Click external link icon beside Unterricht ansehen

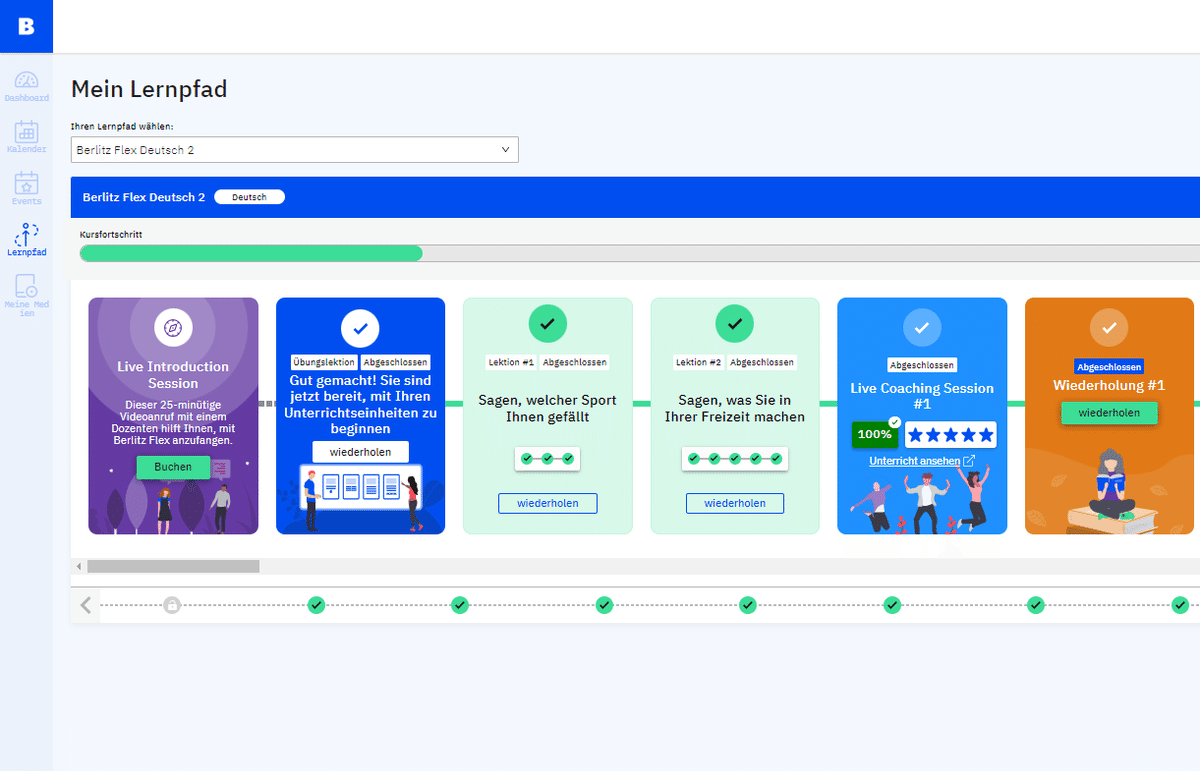click(x=968, y=461)
